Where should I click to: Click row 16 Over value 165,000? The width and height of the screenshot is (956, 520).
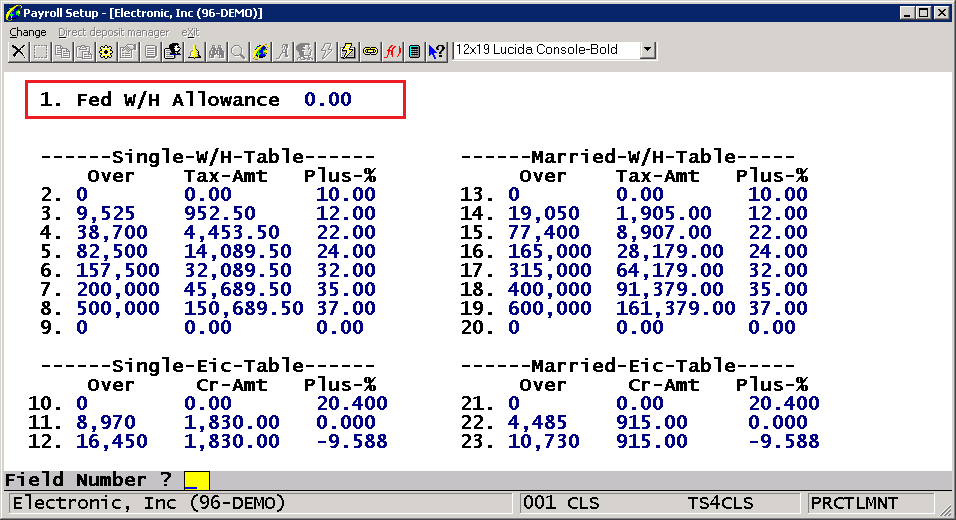coord(549,251)
